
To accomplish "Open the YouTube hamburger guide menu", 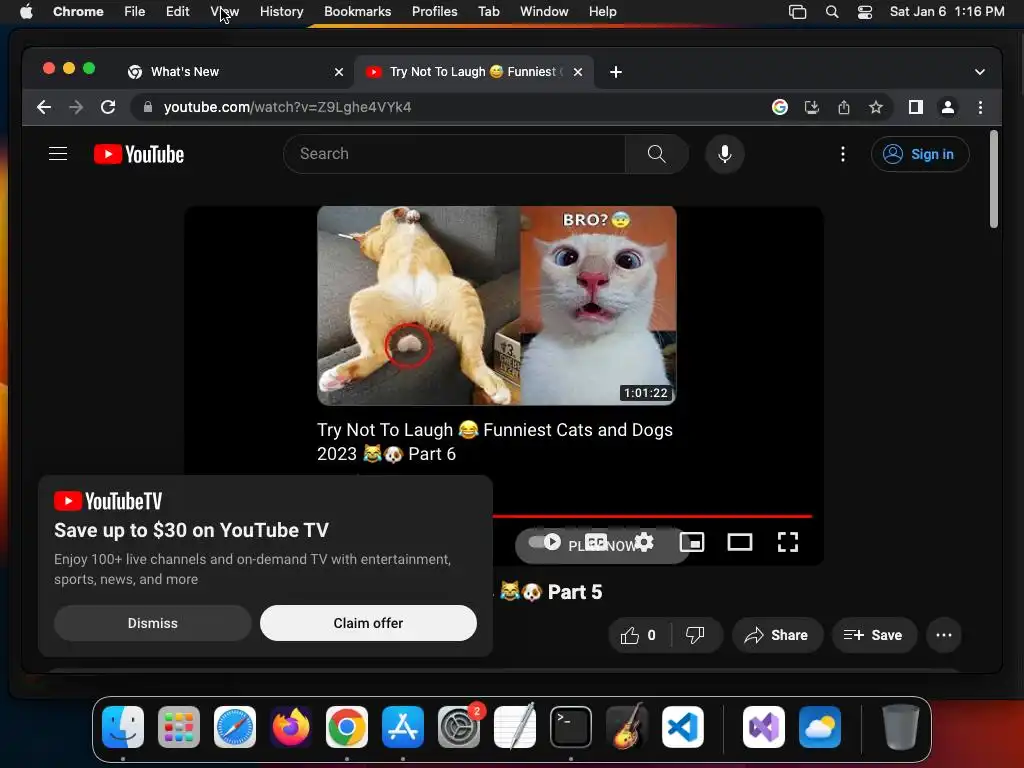I will click(x=58, y=154).
